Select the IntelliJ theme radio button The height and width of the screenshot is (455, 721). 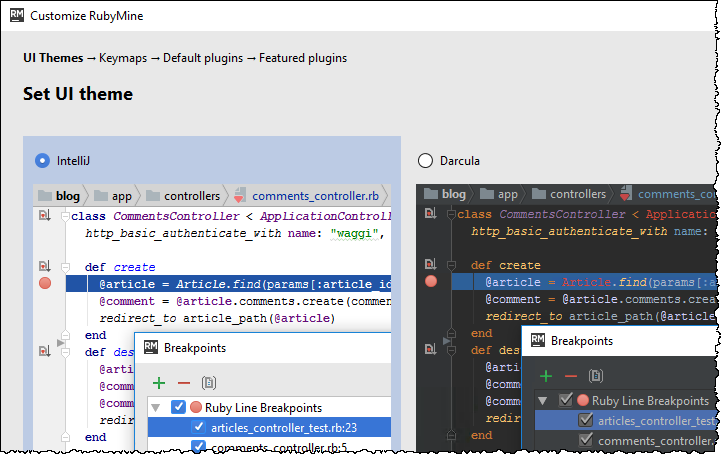click(42, 160)
